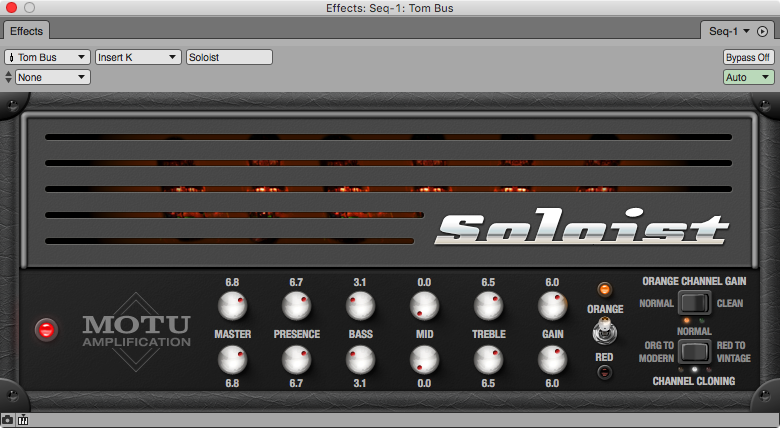Screen dimensions: 780x428
Task: Open the None preset dropdown
Action: coord(53,77)
